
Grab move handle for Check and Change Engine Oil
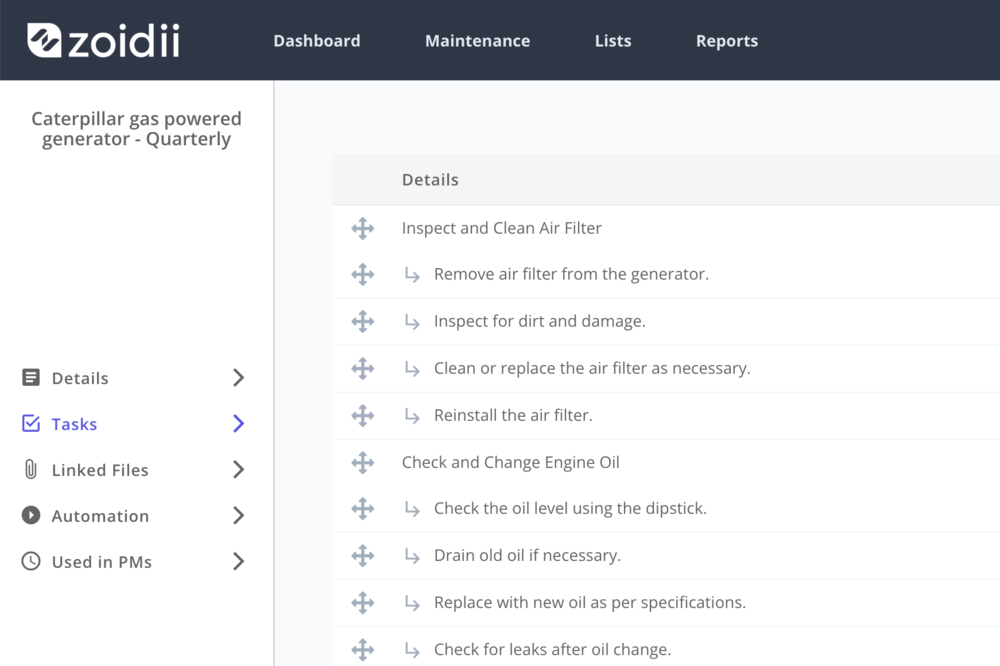tap(363, 462)
